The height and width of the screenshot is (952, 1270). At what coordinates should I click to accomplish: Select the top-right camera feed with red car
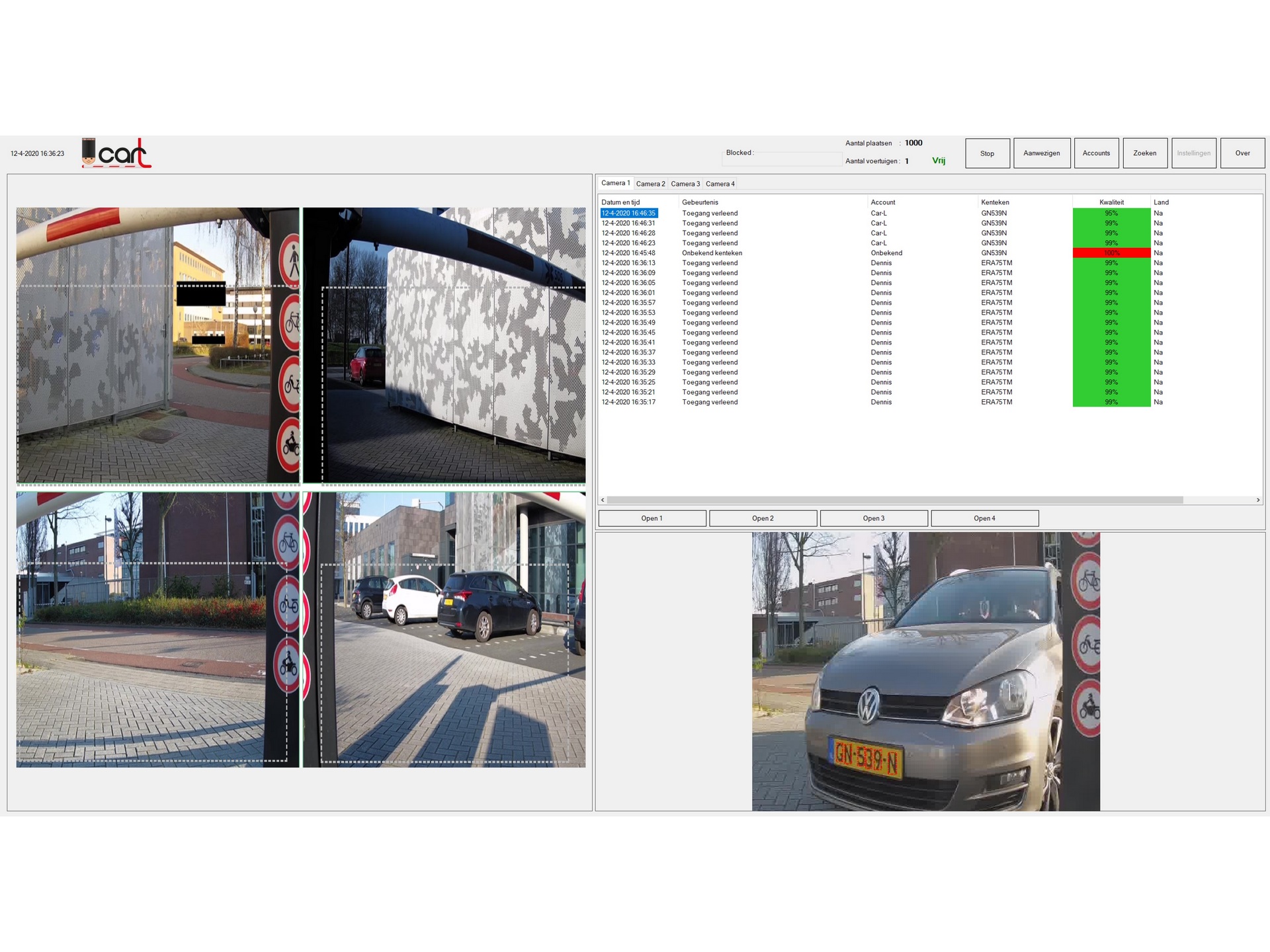tap(444, 345)
